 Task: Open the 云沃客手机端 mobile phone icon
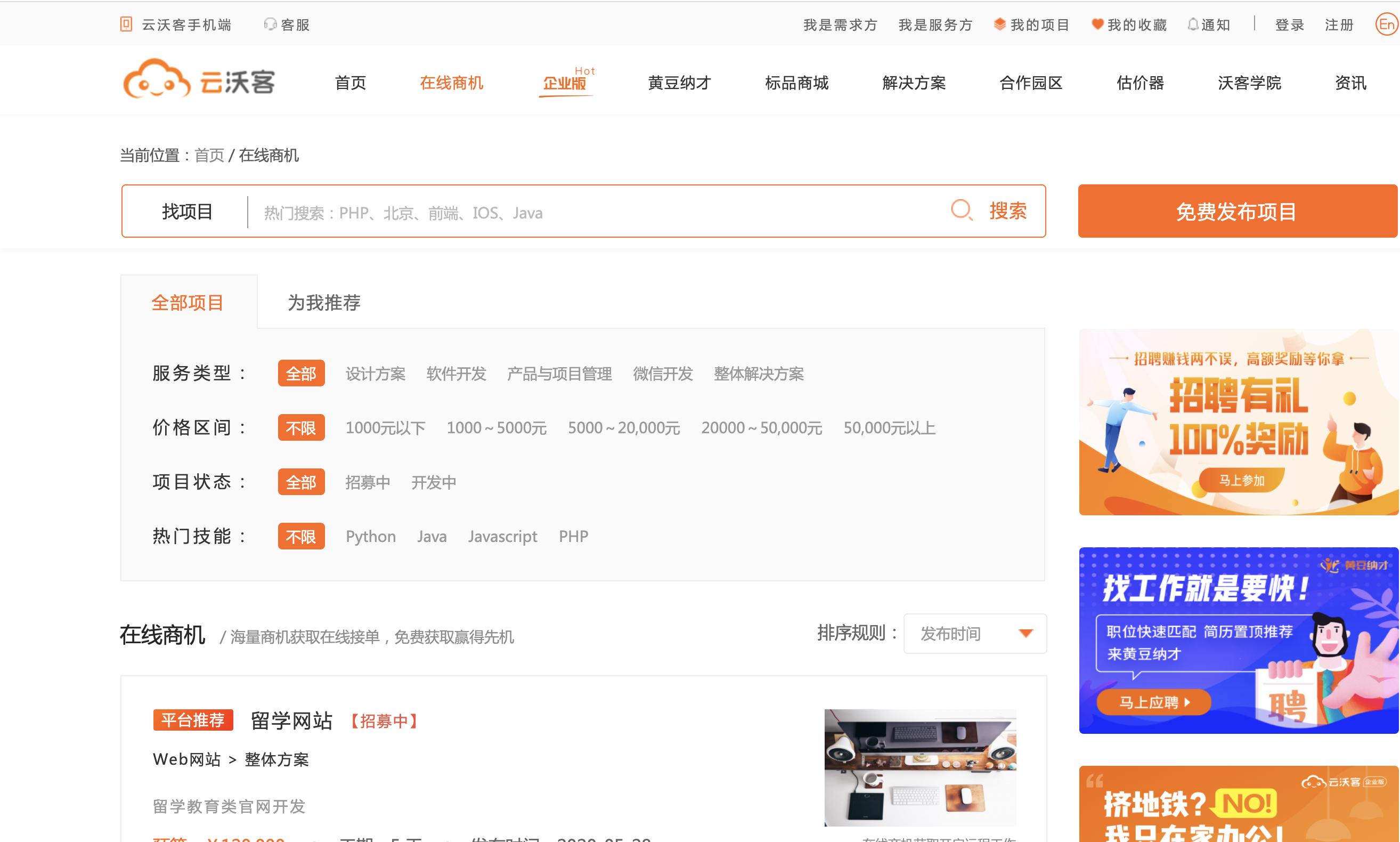[x=126, y=24]
